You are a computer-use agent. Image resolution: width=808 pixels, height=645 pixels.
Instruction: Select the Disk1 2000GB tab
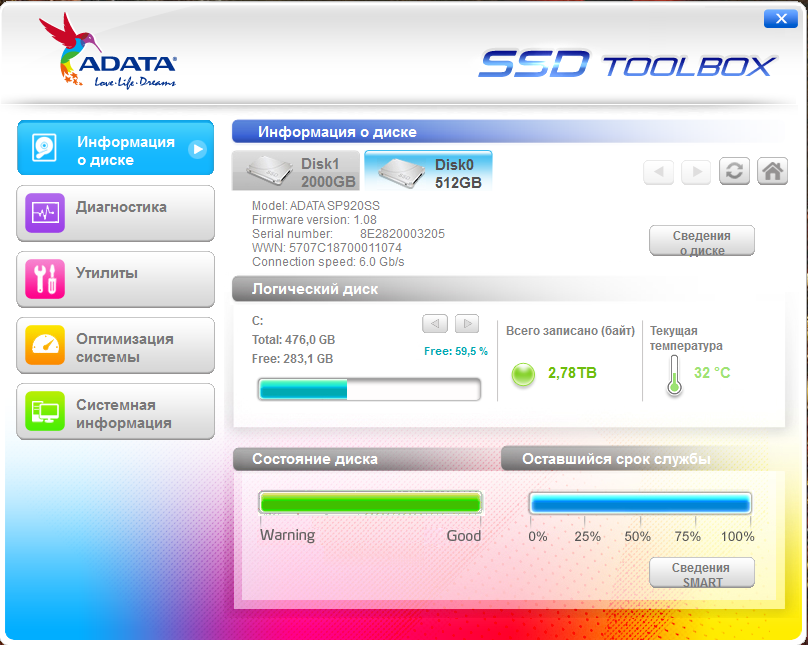coord(296,171)
